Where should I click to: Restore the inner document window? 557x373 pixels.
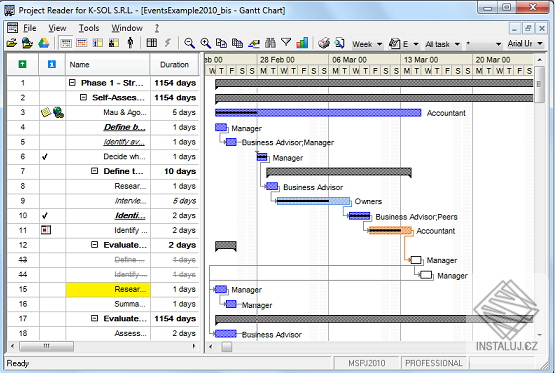click(x=528, y=28)
